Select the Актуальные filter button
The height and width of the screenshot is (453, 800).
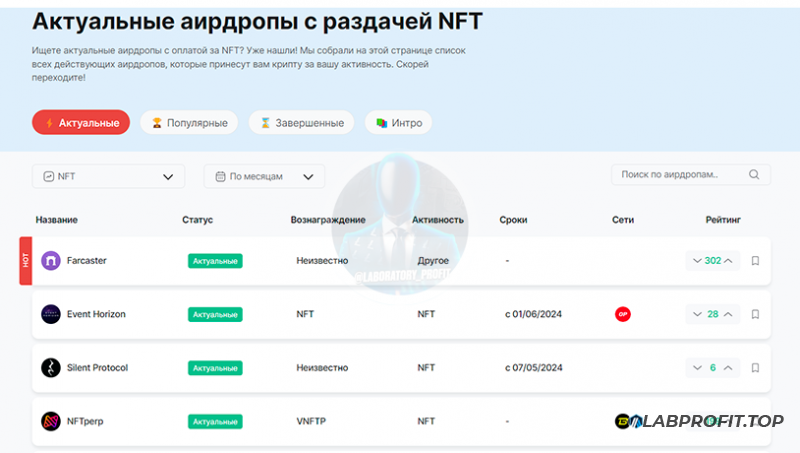(x=81, y=123)
